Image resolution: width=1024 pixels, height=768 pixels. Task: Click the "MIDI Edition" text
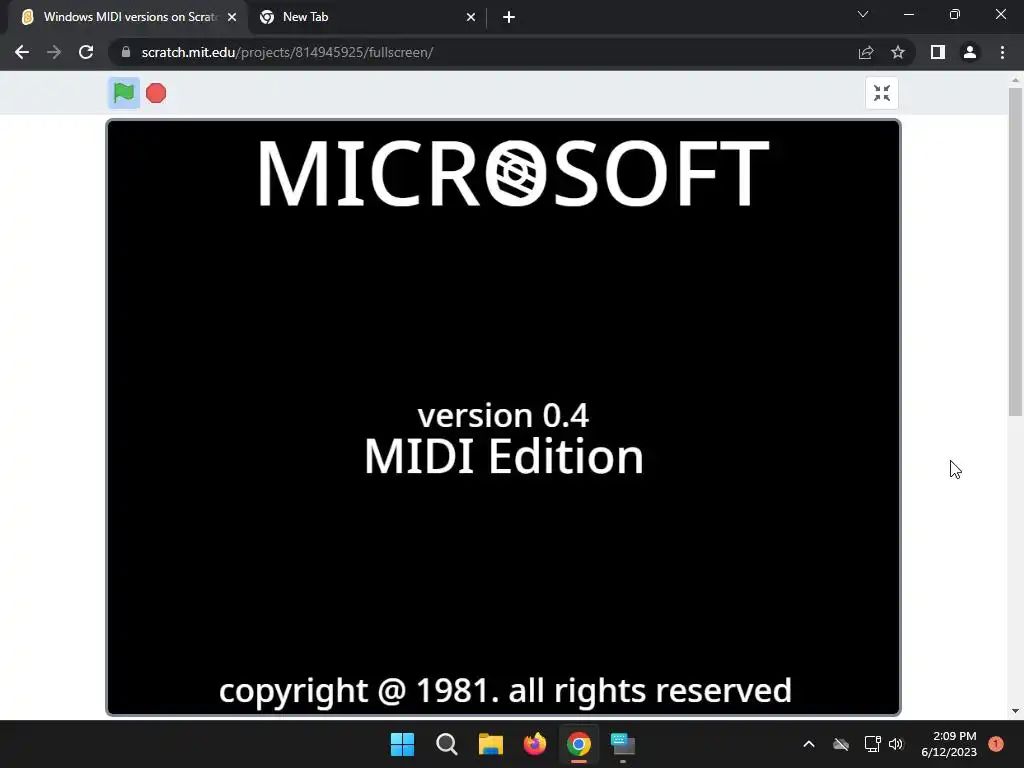point(504,456)
